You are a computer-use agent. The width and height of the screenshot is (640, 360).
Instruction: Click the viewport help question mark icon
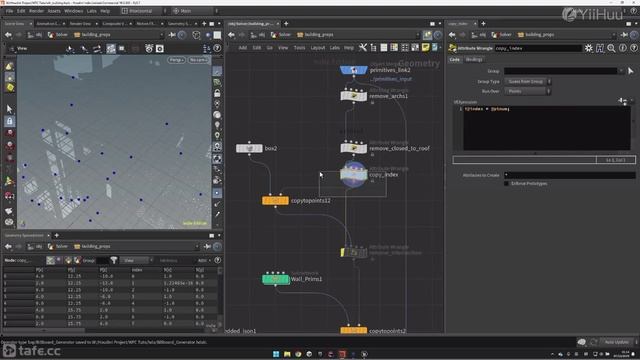[x=218, y=49]
